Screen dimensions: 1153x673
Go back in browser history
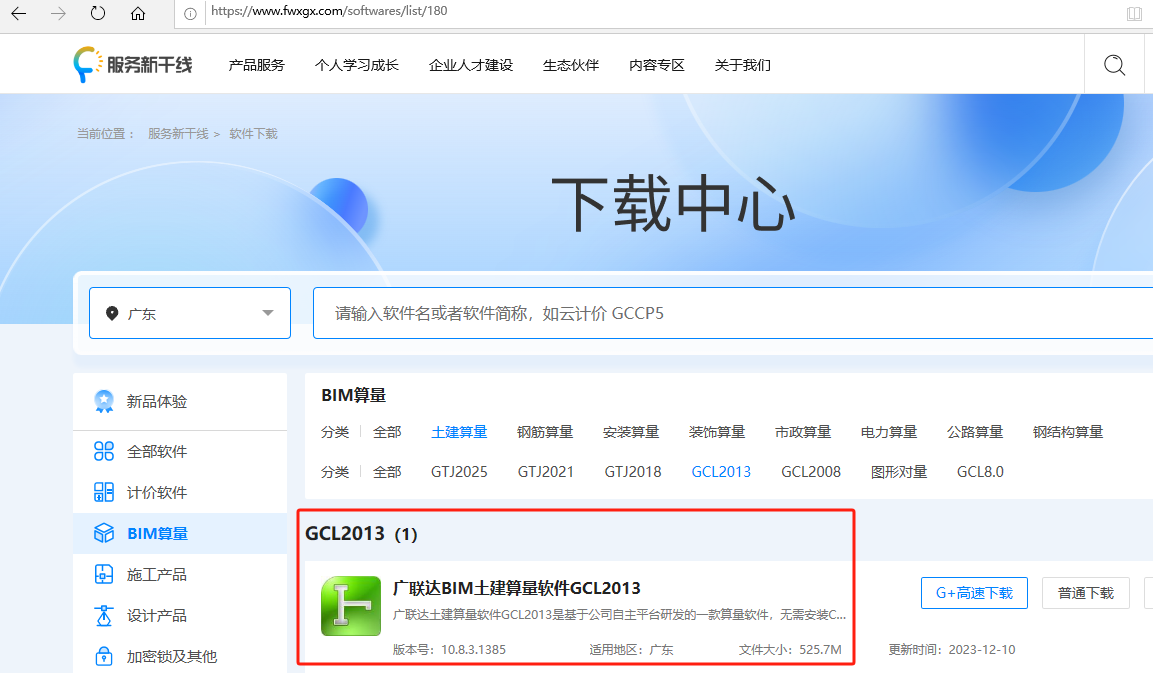[18, 13]
